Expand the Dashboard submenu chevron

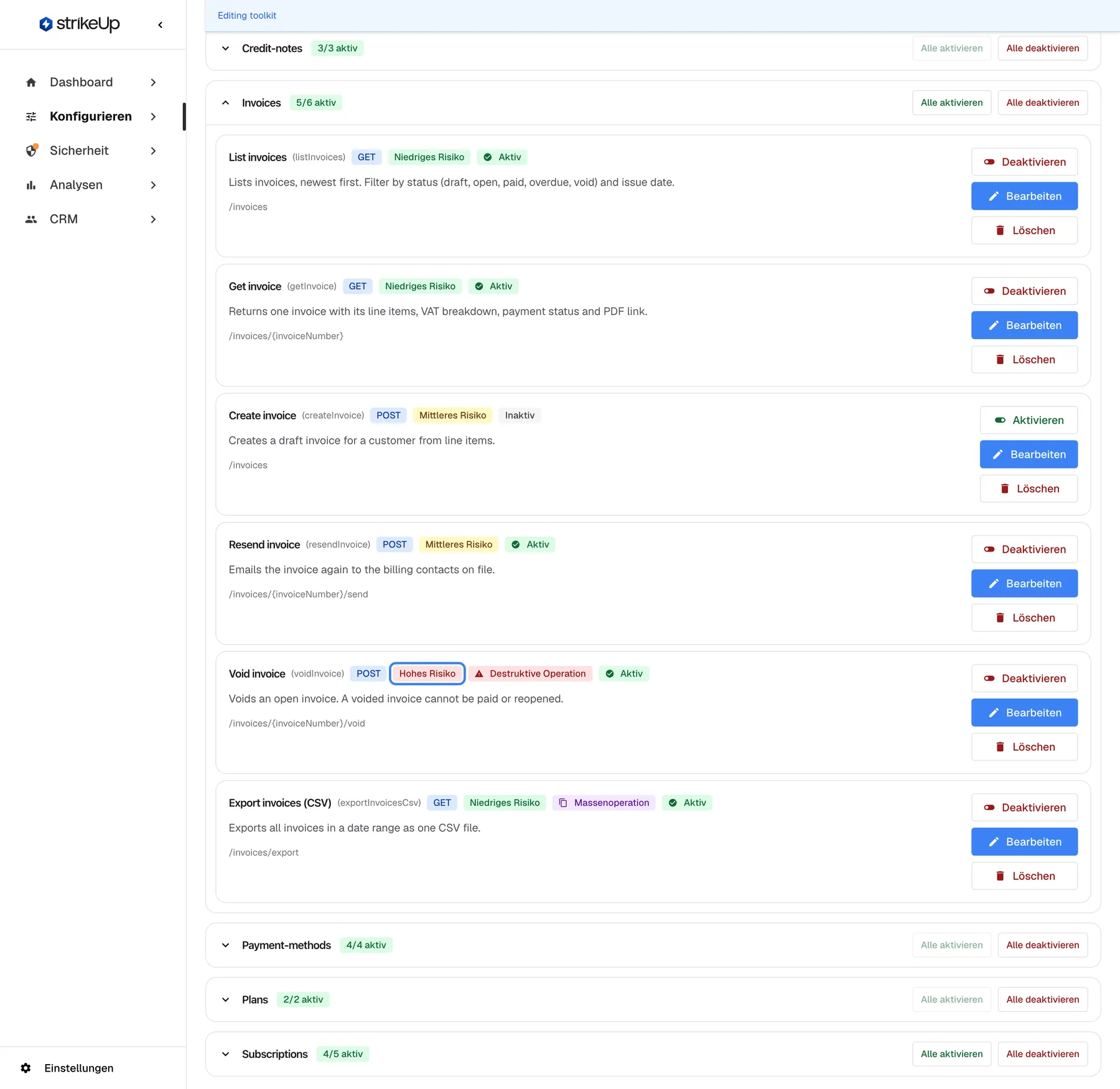pyautogui.click(x=153, y=82)
